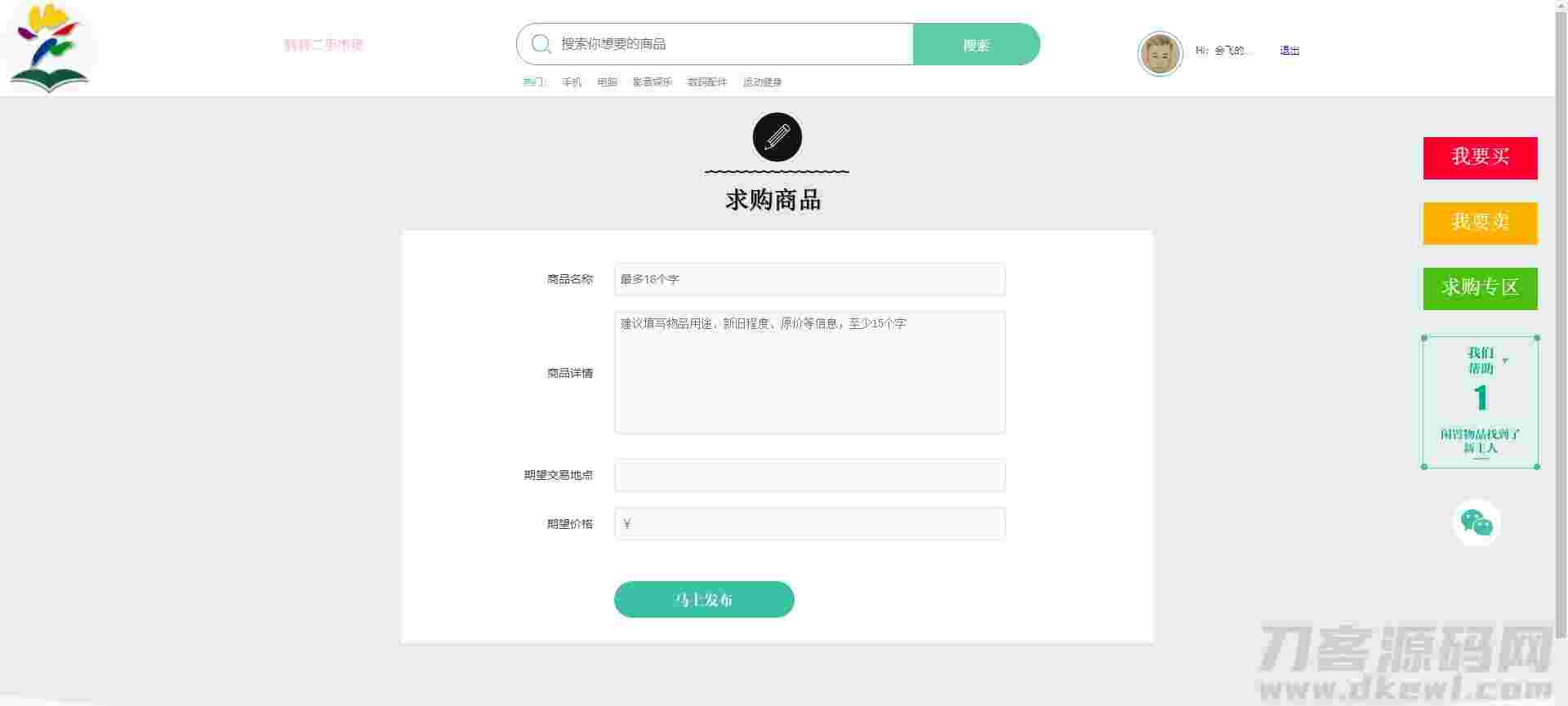Click the colorful site logo
Viewport: 1568px width, 706px height.
[49, 47]
